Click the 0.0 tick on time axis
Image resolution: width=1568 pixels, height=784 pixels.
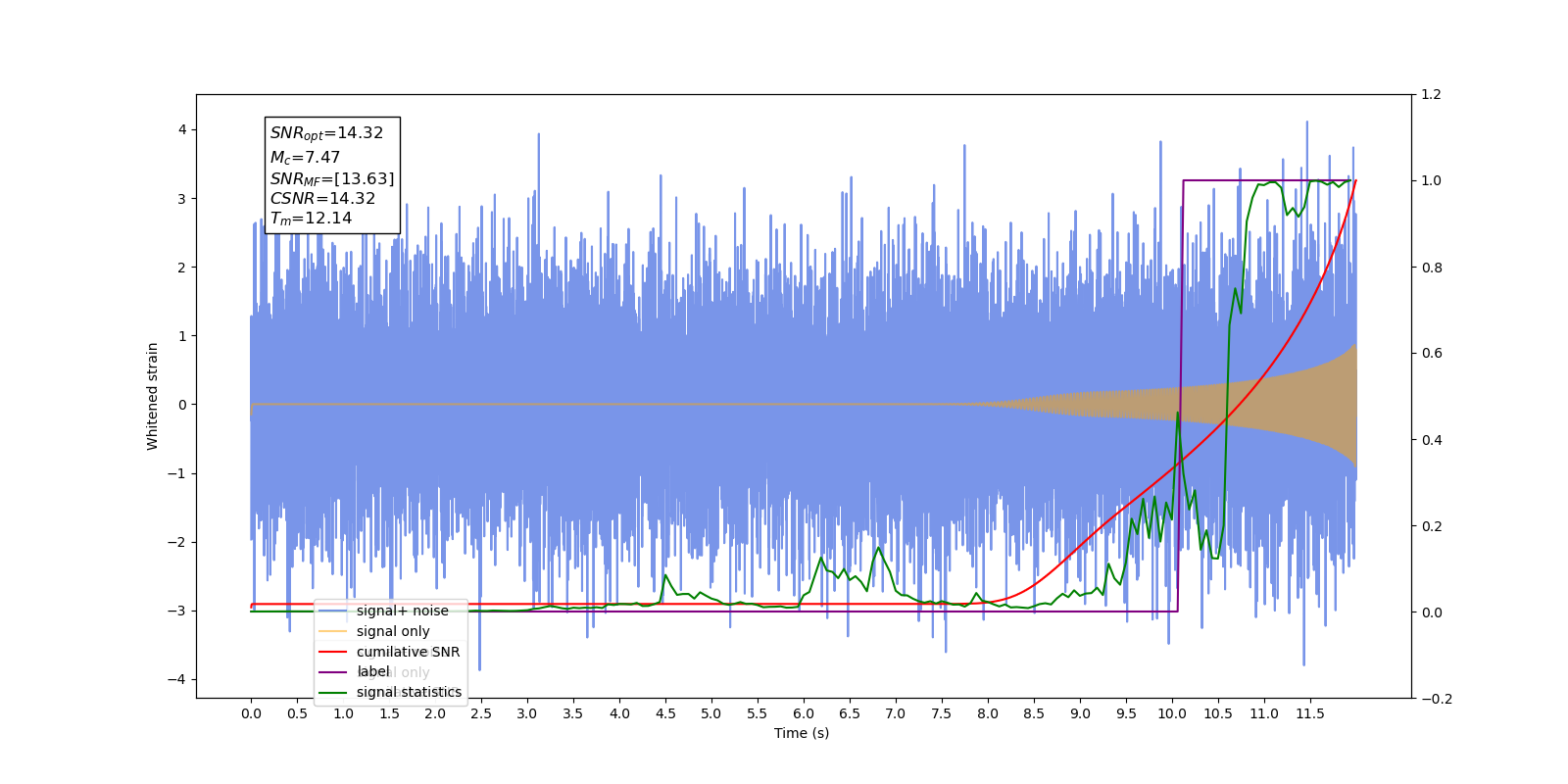(x=251, y=713)
